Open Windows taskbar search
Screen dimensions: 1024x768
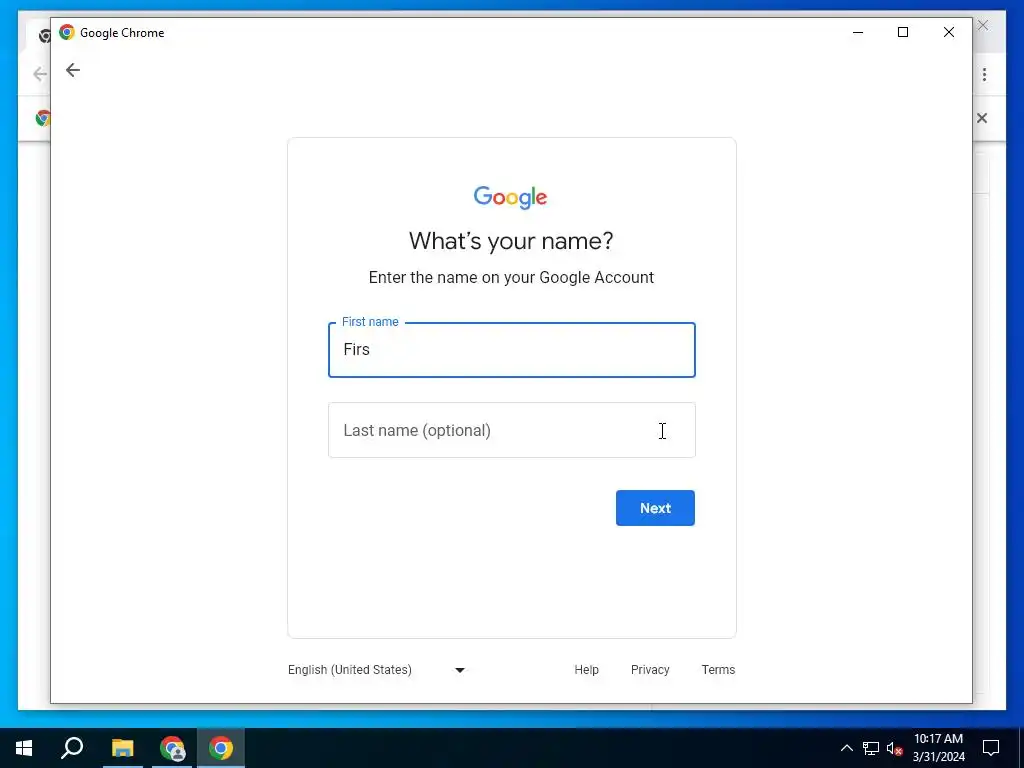[72, 748]
